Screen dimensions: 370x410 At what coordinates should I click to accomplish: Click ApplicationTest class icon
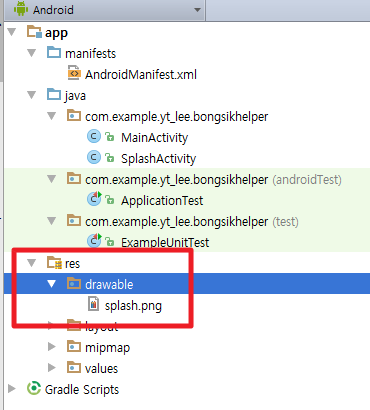pos(94,199)
